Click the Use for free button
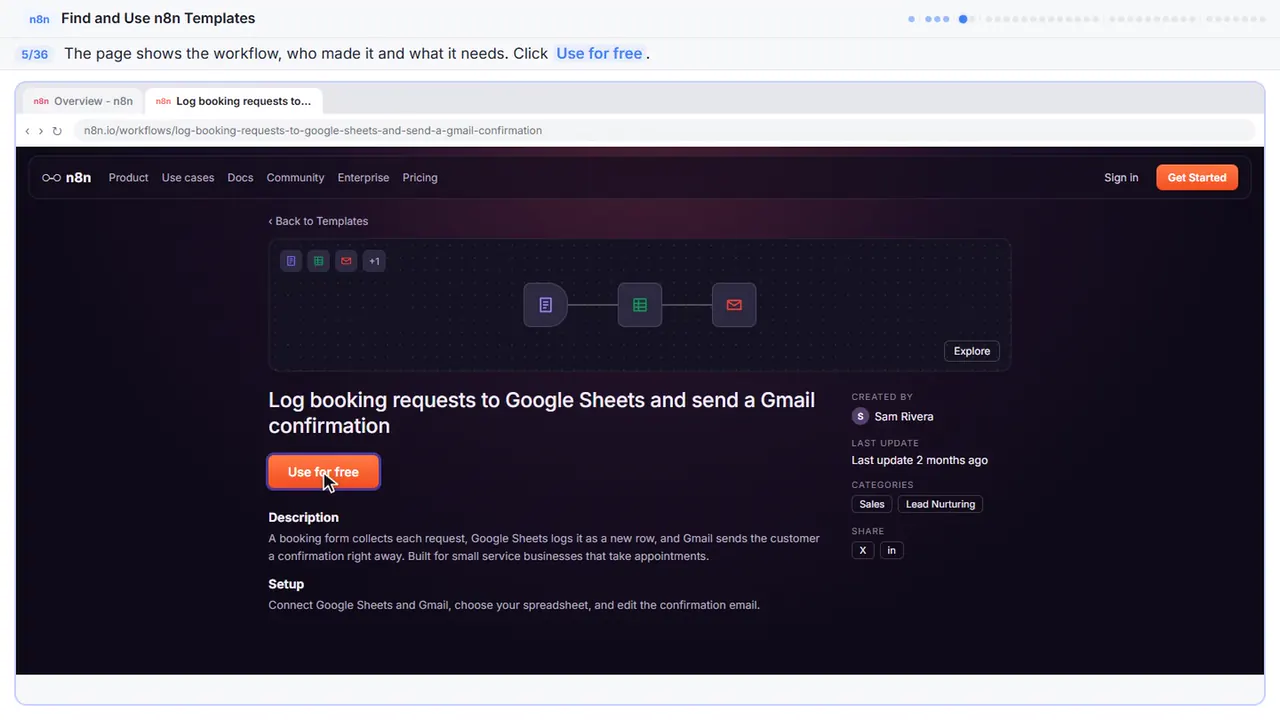Viewport: 1280px width, 720px height. [x=323, y=472]
